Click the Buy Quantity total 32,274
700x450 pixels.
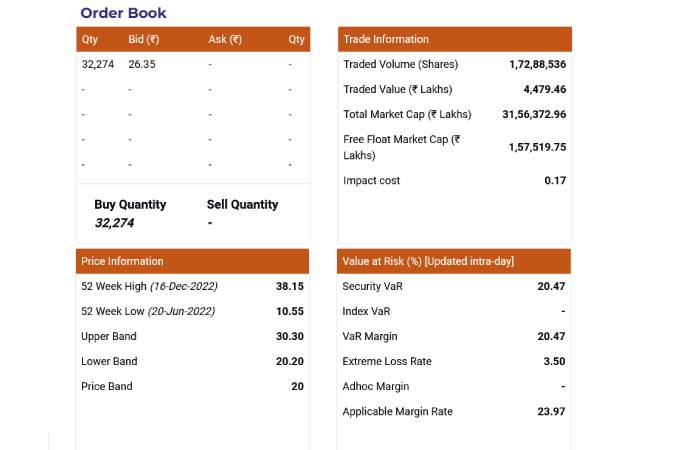(x=114, y=223)
